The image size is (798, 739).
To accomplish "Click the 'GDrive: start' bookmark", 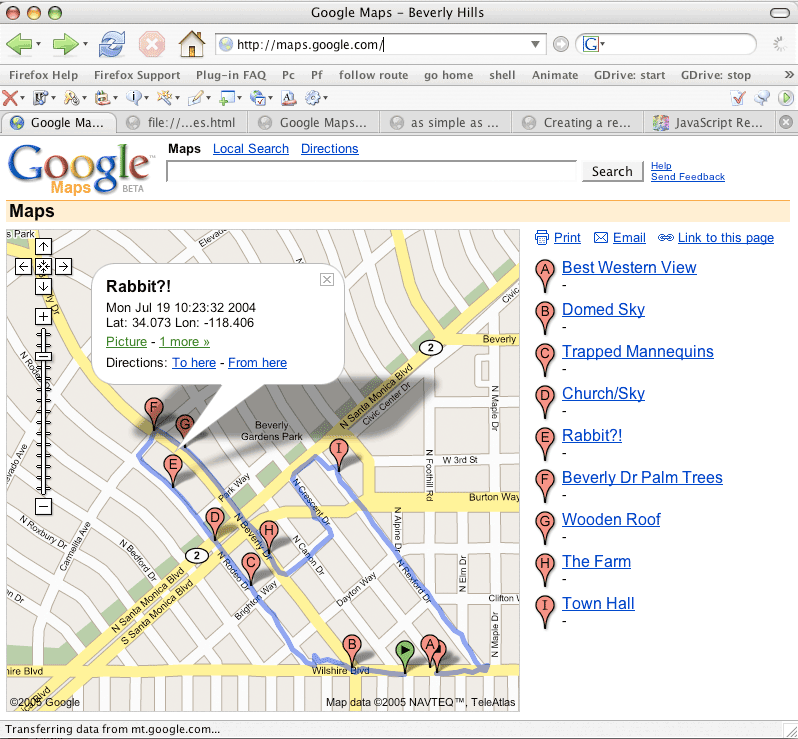I will [x=630, y=75].
